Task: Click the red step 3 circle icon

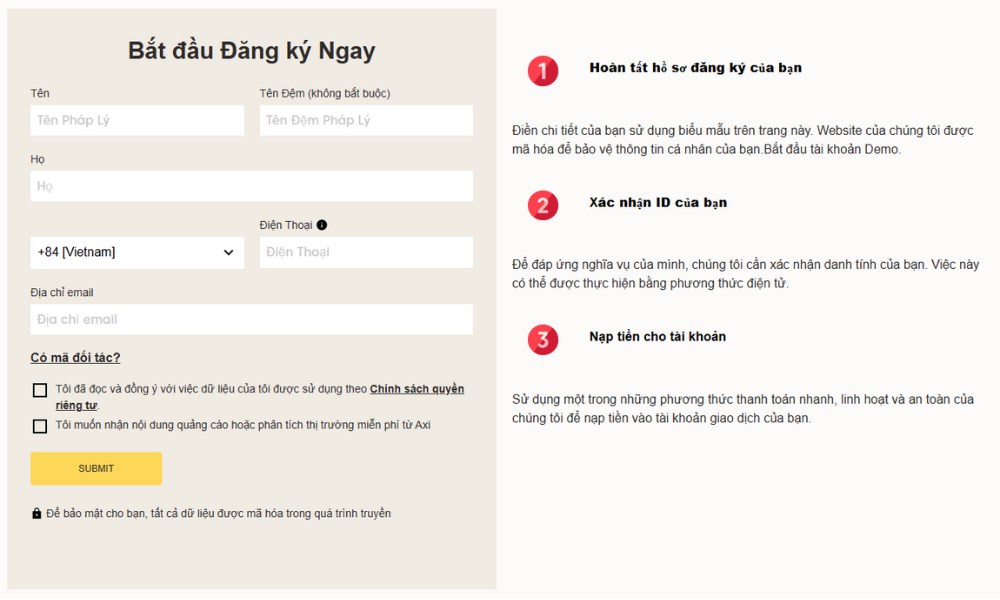Action: 543,339
